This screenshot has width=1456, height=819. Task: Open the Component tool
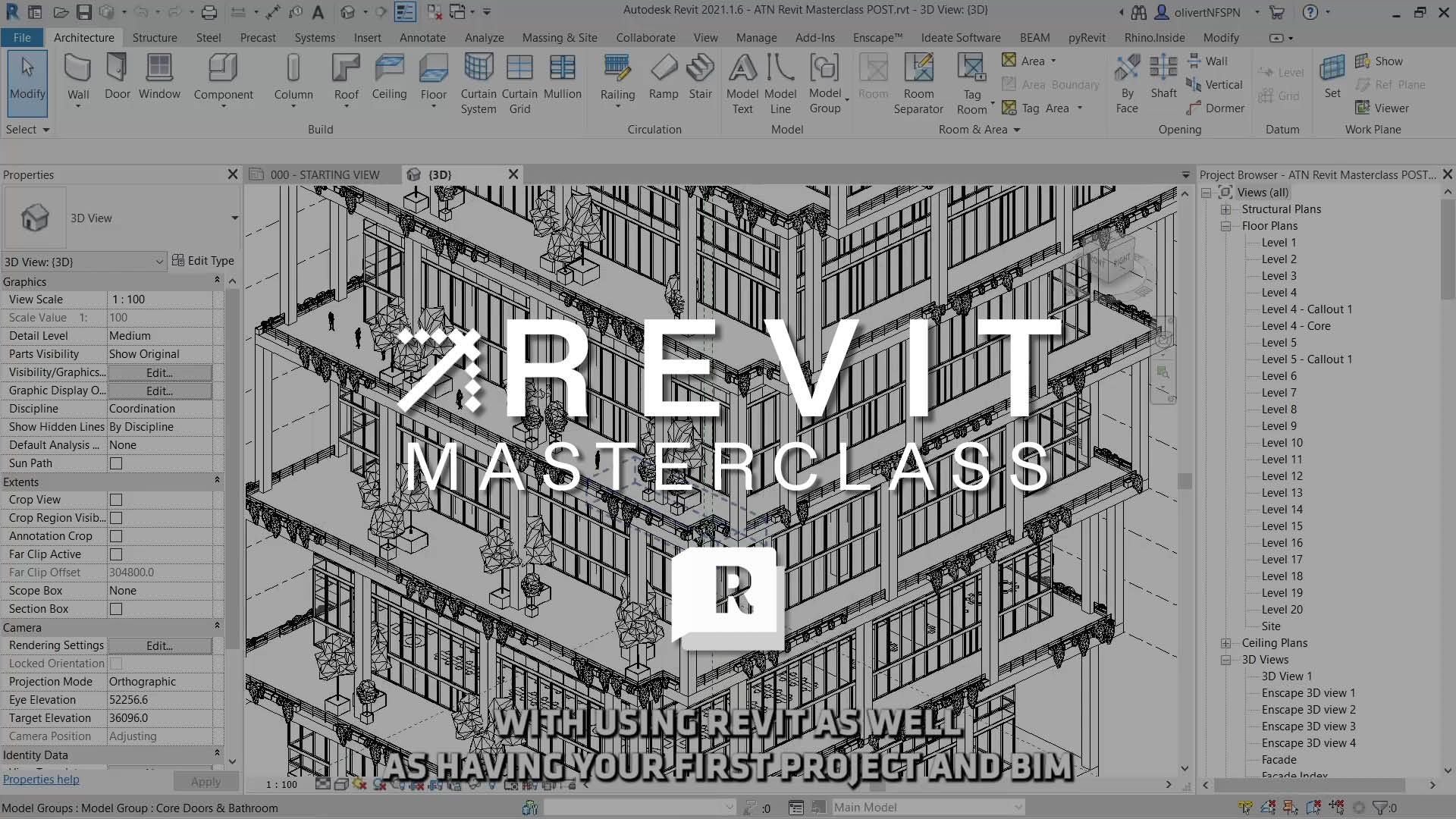click(223, 80)
